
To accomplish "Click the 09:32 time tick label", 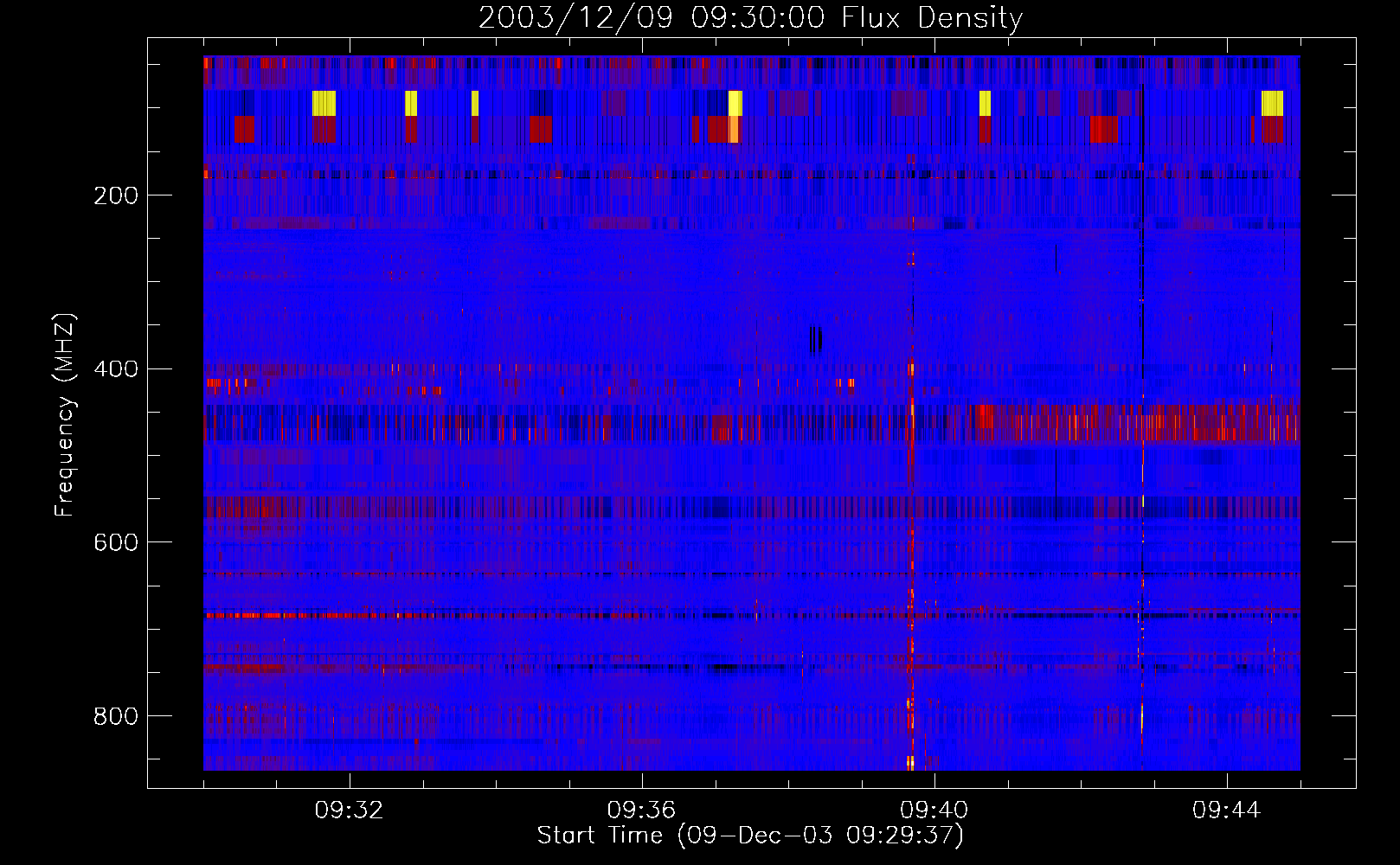I will [349, 811].
